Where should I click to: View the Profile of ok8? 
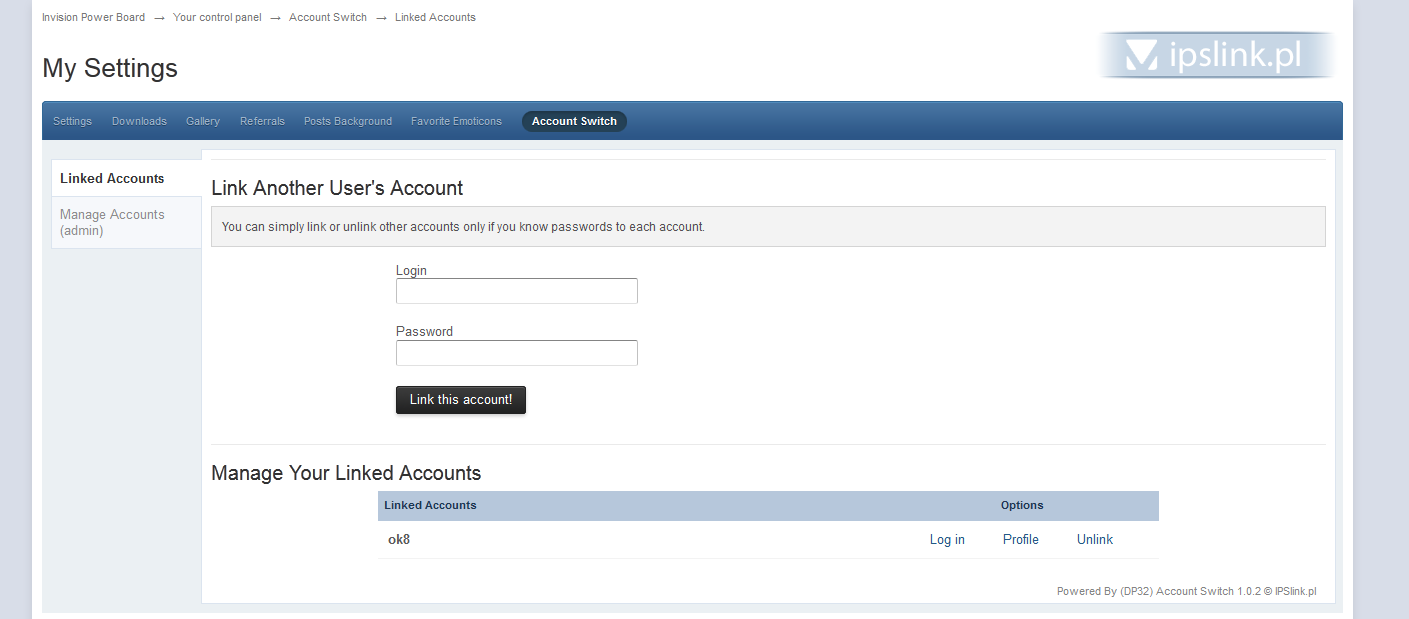pos(1020,539)
